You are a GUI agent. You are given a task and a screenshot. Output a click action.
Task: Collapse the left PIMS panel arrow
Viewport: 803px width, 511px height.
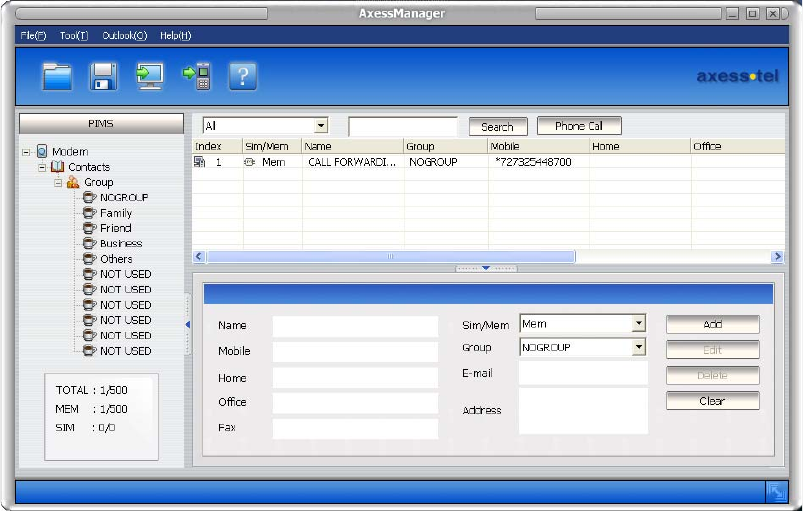coord(187,324)
